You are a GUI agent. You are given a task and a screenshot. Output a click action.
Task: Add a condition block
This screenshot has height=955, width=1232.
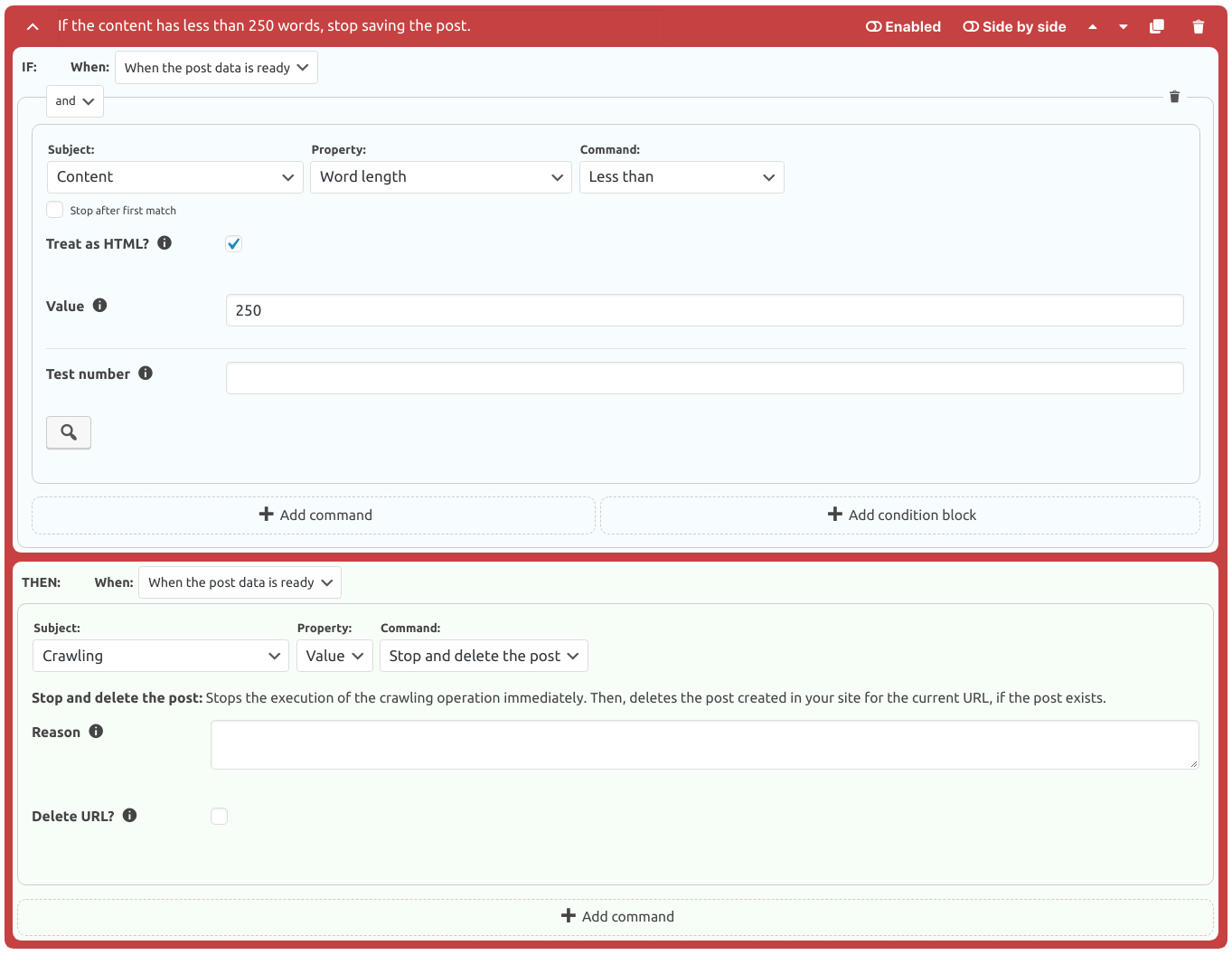pyautogui.click(x=900, y=515)
